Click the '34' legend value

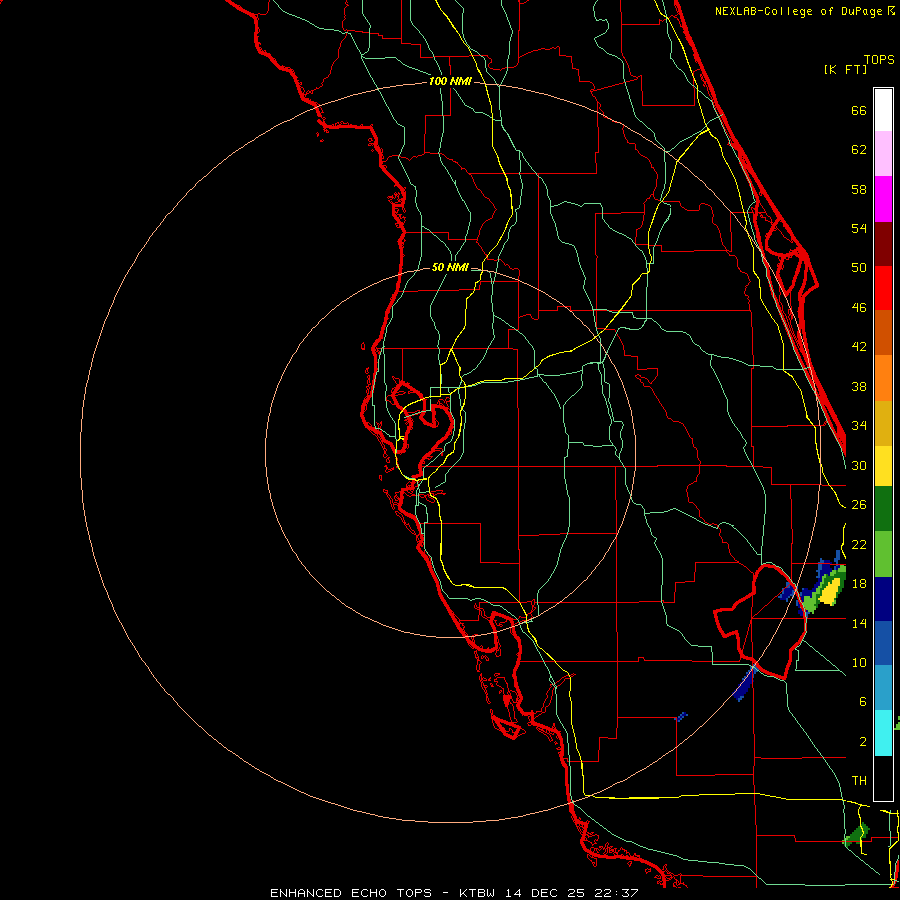(x=859, y=425)
